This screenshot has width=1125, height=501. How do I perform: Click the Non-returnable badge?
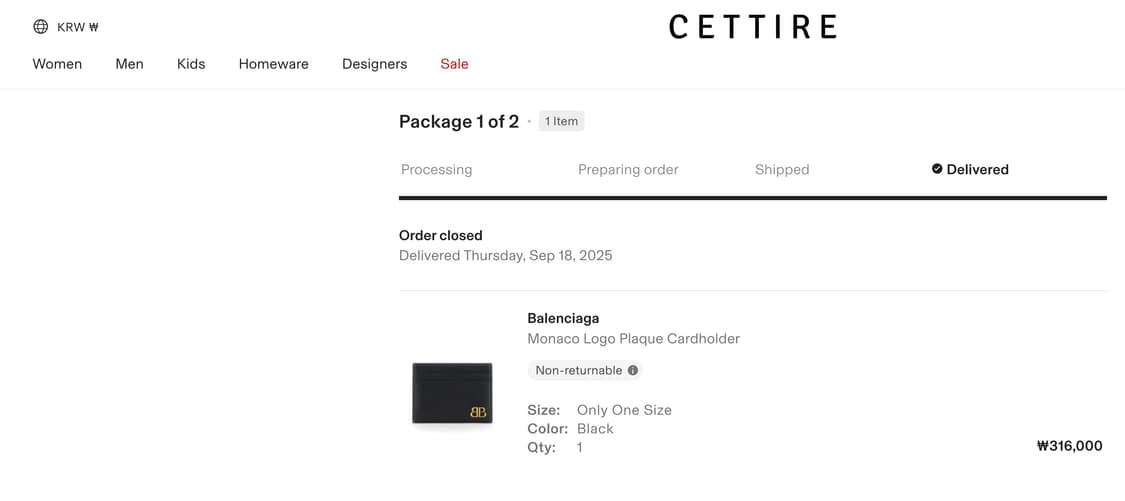point(579,370)
